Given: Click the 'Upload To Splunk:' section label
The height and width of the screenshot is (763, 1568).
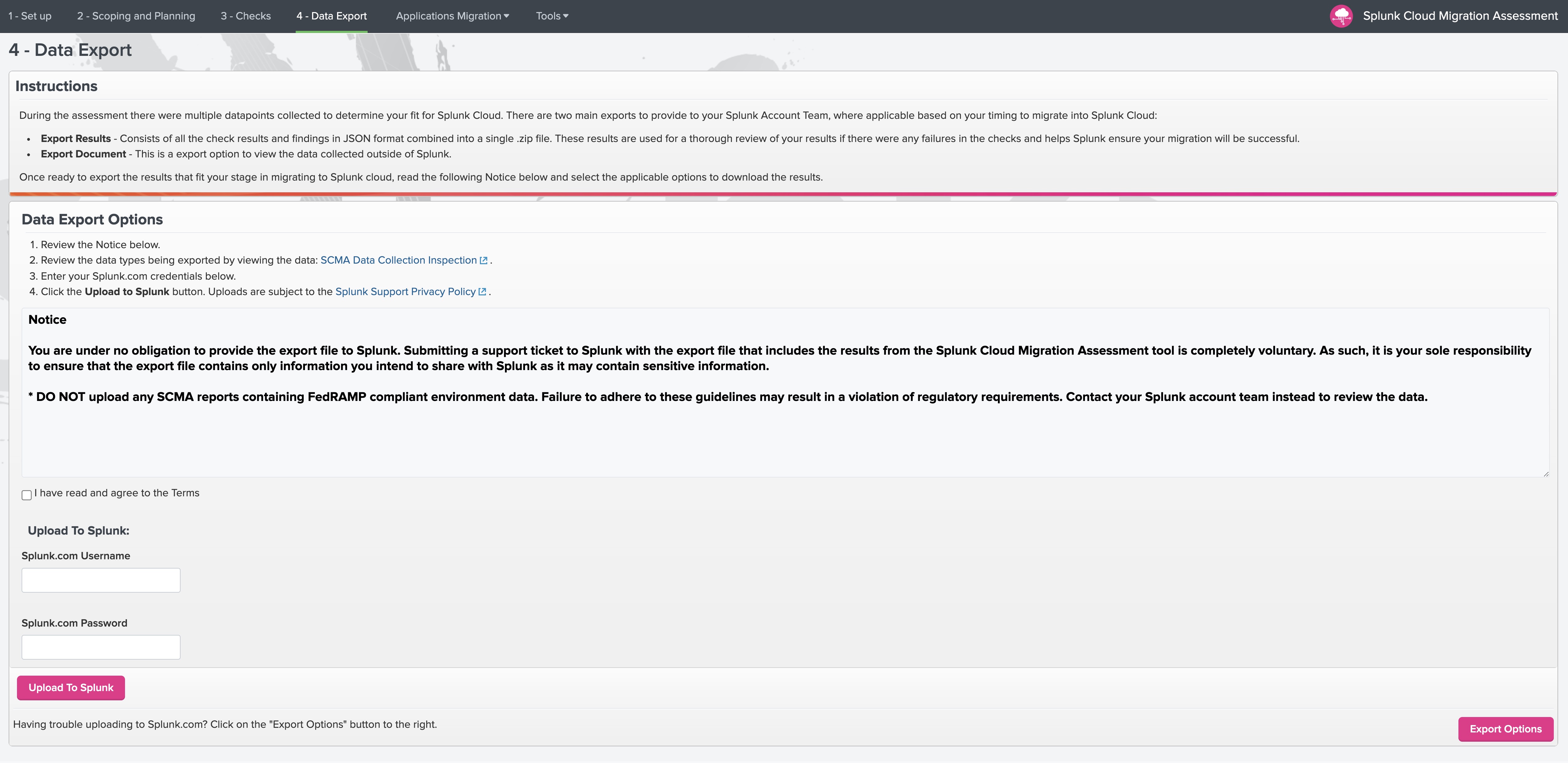Looking at the screenshot, I should 78,531.
